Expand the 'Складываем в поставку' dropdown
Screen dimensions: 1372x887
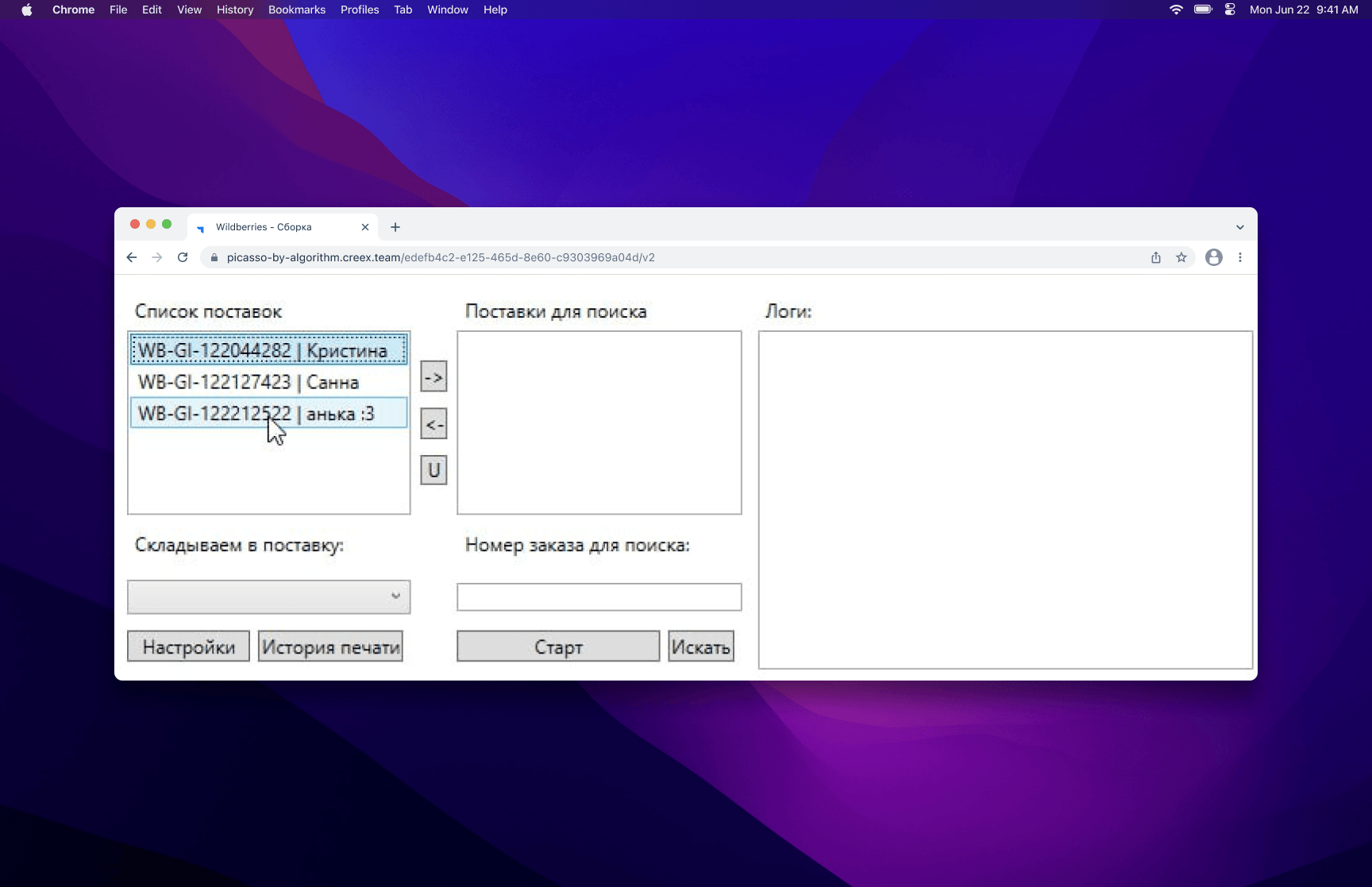(x=268, y=596)
